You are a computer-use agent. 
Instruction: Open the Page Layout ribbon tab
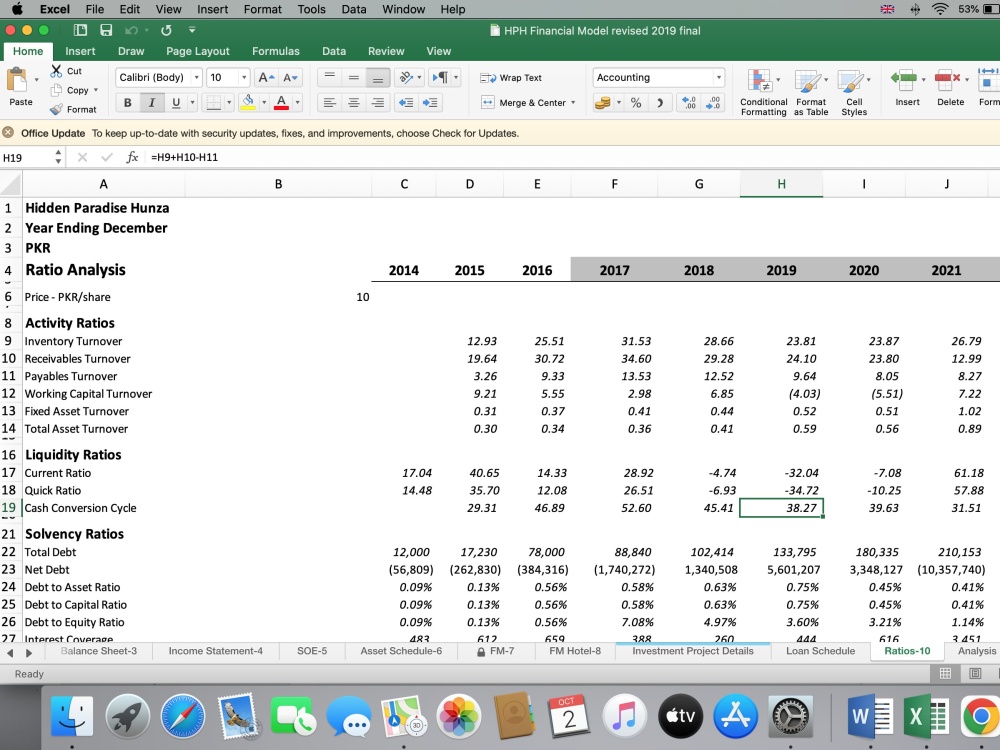[198, 51]
